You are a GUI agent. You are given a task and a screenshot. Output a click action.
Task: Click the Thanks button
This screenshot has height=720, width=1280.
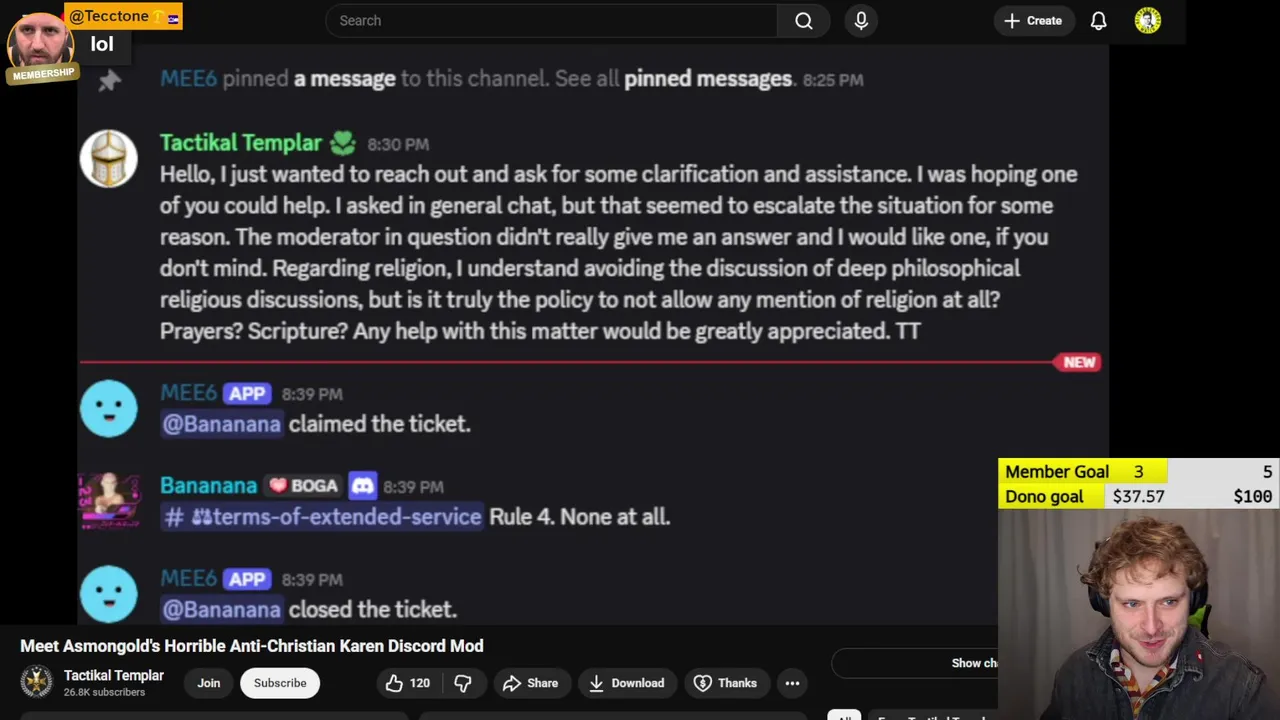click(x=725, y=683)
